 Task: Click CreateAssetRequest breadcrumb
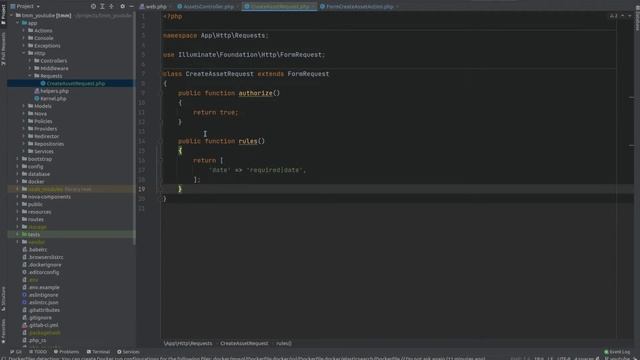[244, 343]
